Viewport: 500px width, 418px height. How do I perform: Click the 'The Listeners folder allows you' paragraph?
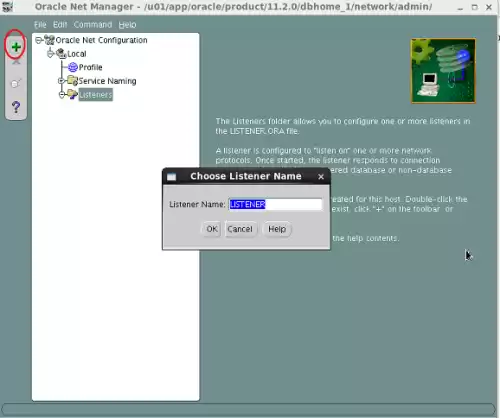click(x=343, y=126)
